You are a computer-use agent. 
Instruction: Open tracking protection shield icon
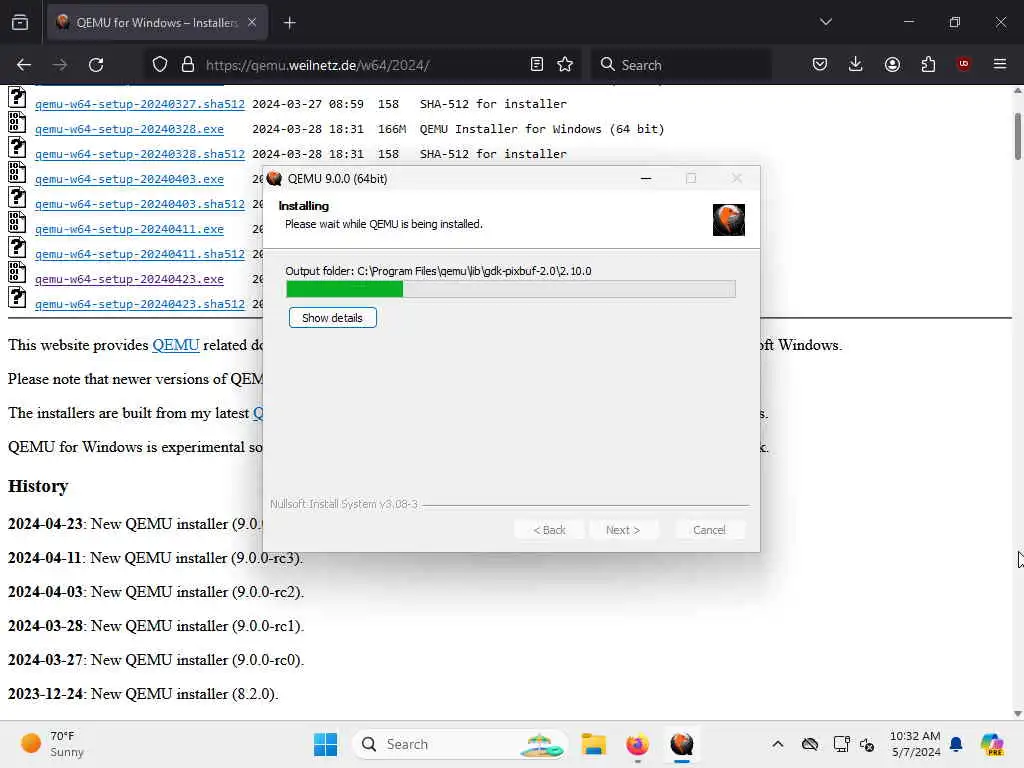[159, 65]
